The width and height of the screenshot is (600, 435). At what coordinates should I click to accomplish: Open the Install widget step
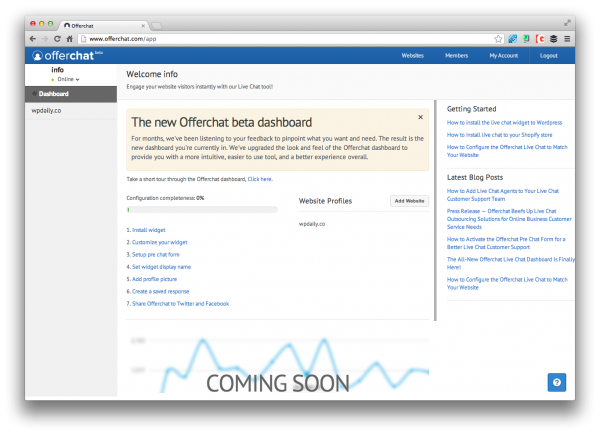click(148, 230)
